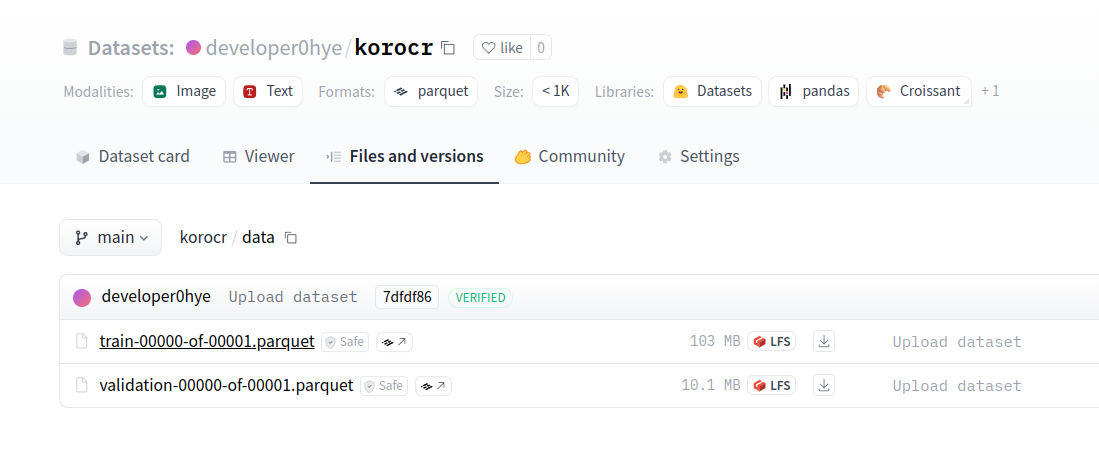
Task: Open commit hash 7dfdf86
Action: 407,297
